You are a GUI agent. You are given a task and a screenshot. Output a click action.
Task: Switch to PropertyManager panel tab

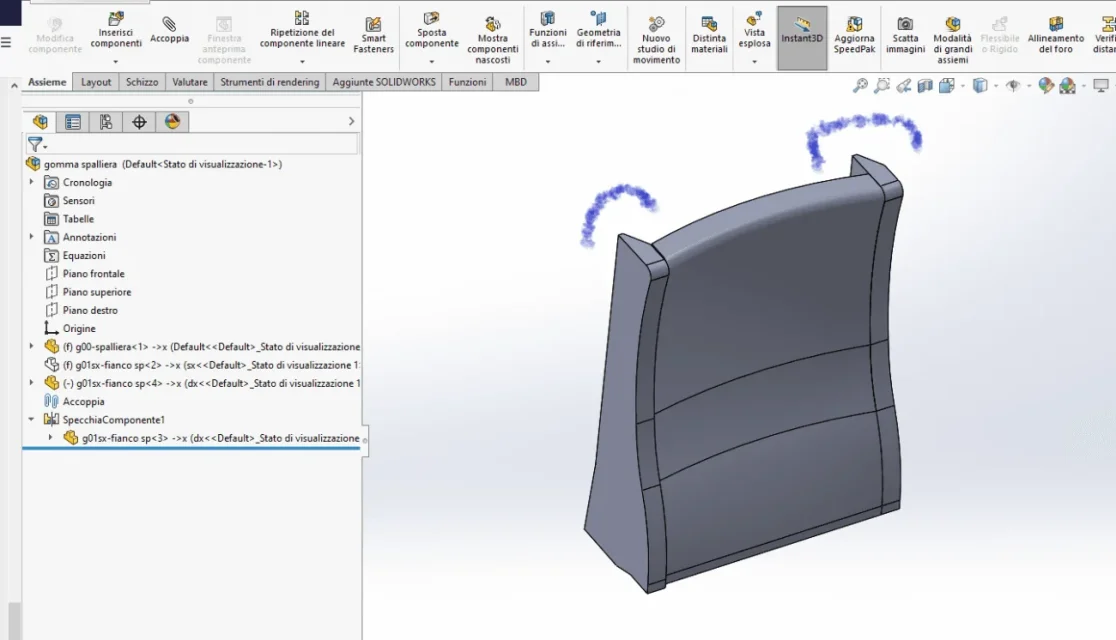pyautogui.click(x=73, y=122)
